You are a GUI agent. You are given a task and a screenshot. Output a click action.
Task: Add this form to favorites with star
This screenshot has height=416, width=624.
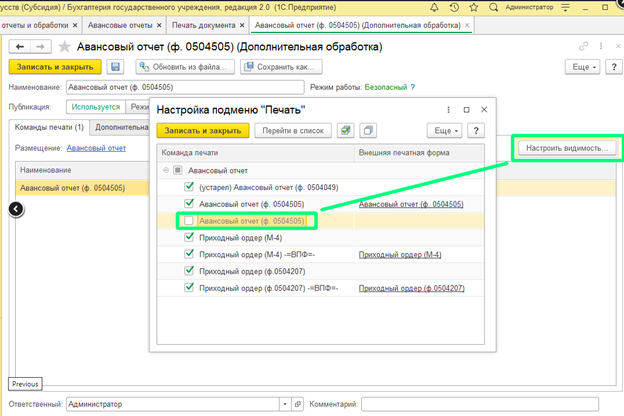[67, 46]
